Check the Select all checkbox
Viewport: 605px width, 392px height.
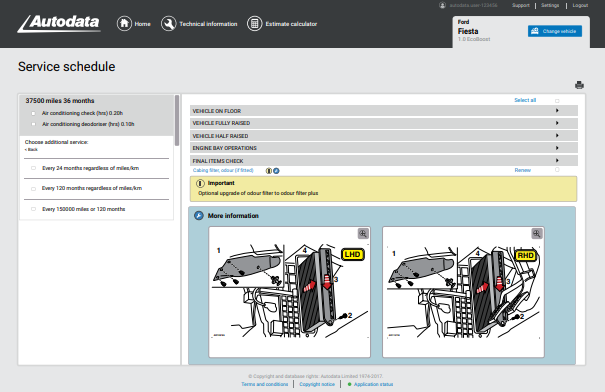(x=557, y=101)
